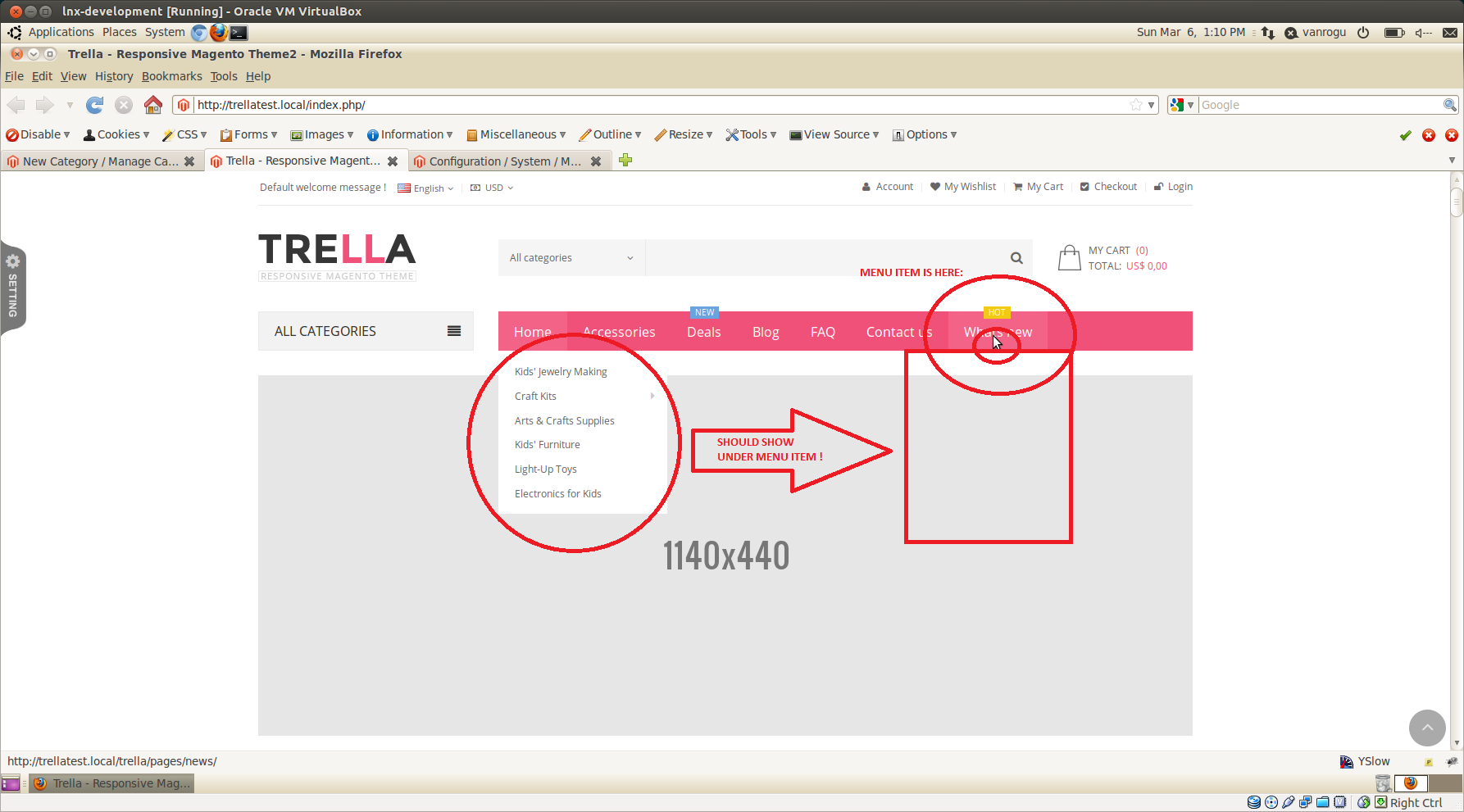1464x812 pixels.
Task: Click the green plus new tab icon
Action: 625,161
